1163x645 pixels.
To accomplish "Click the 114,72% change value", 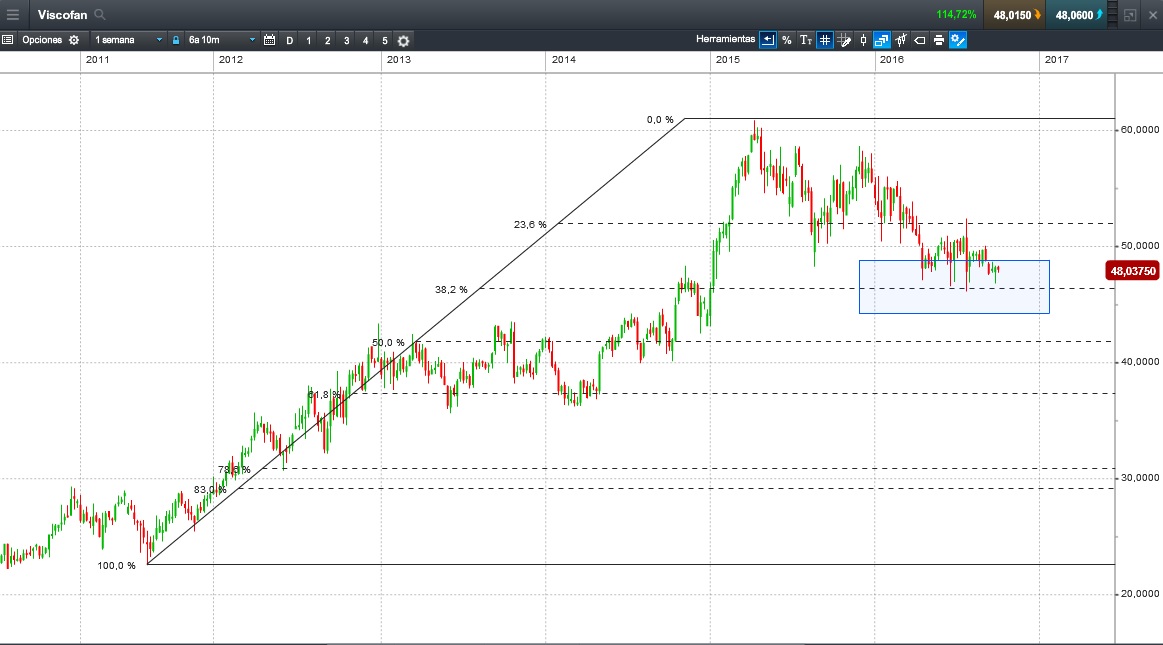I will (956, 15).
